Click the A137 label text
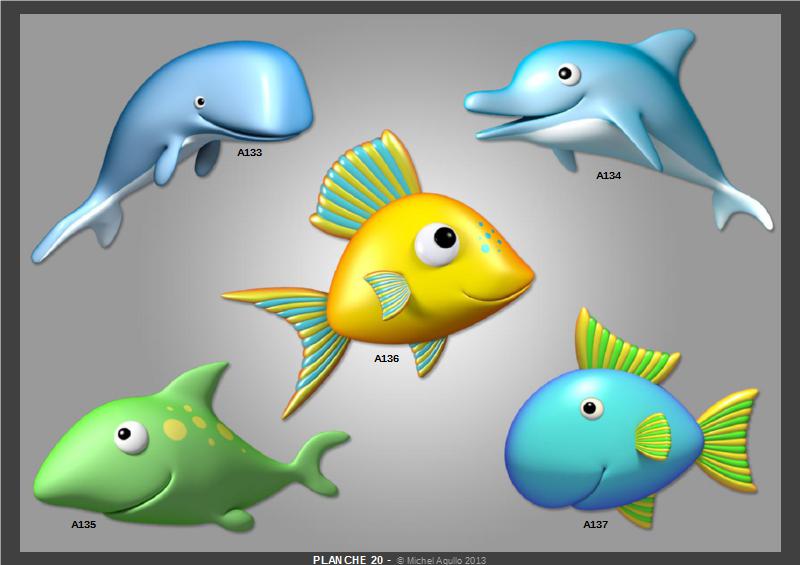The width and height of the screenshot is (800, 565). click(596, 524)
